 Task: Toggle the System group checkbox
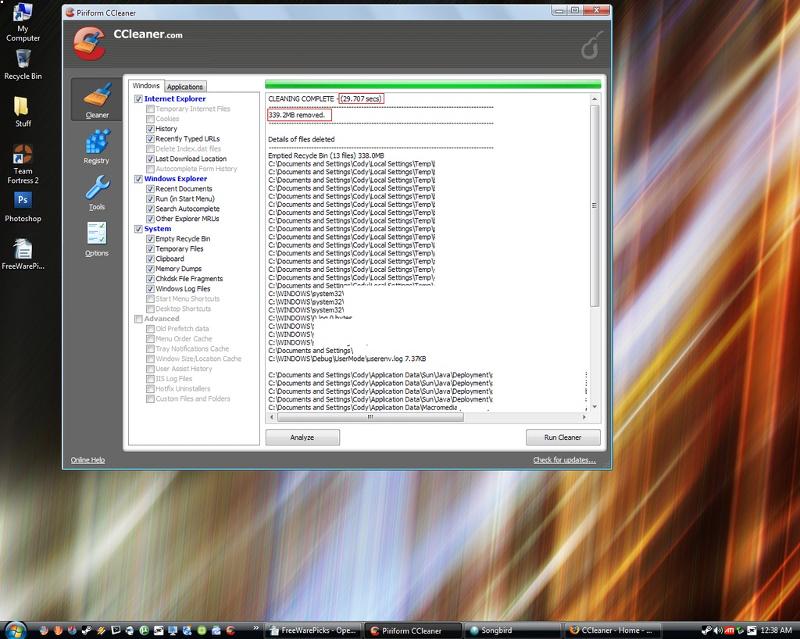[x=138, y=229]
